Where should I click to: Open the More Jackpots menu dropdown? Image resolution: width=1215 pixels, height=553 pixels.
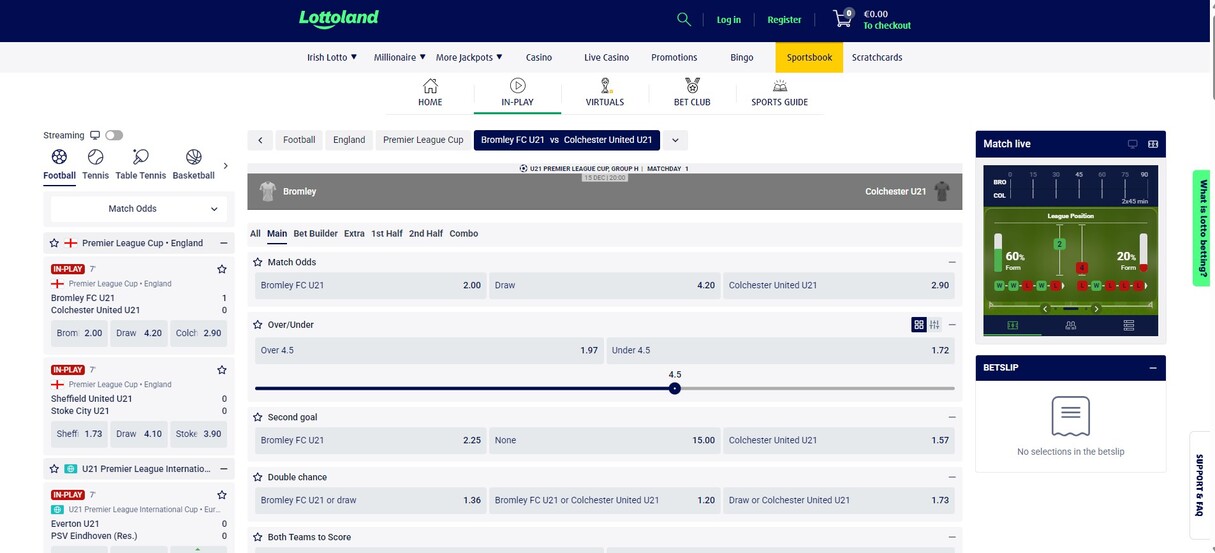469,57
